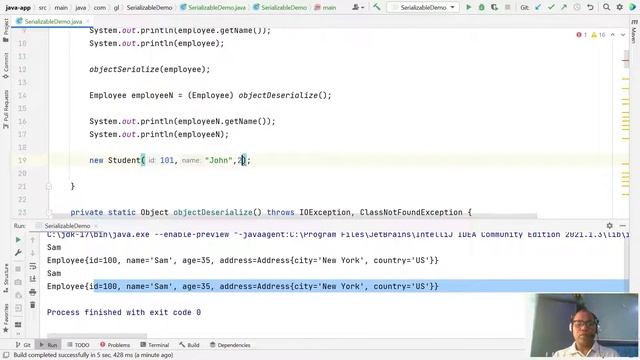Click java-app breadcrumb in navigation bar
The height and width of the screenshot is (360, 640).
point(18,7)
